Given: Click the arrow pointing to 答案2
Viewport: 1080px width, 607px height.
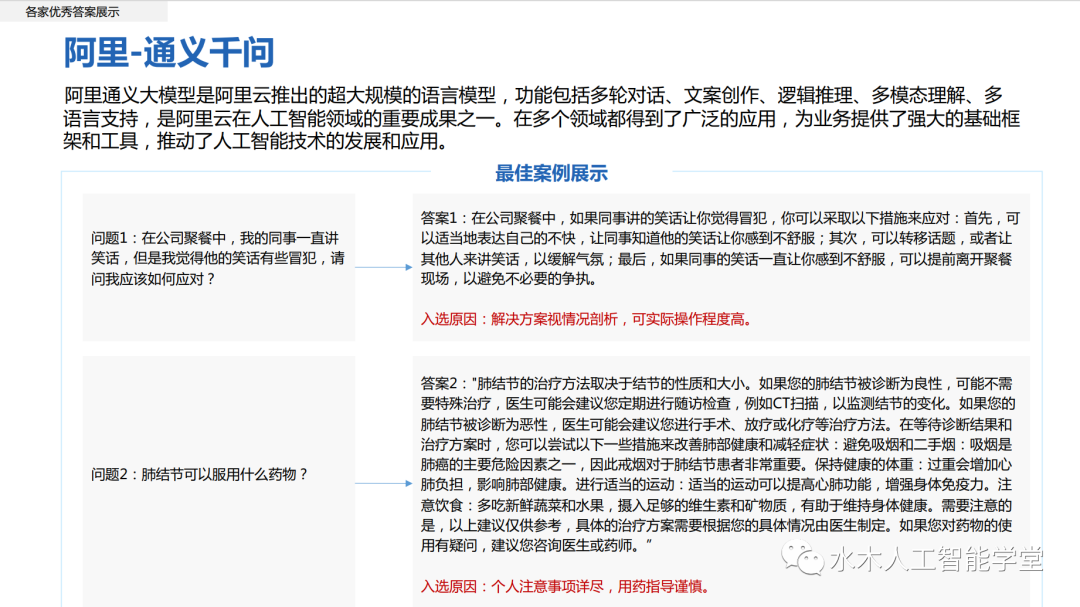Looking at the screenshot, I should [383, 483].
